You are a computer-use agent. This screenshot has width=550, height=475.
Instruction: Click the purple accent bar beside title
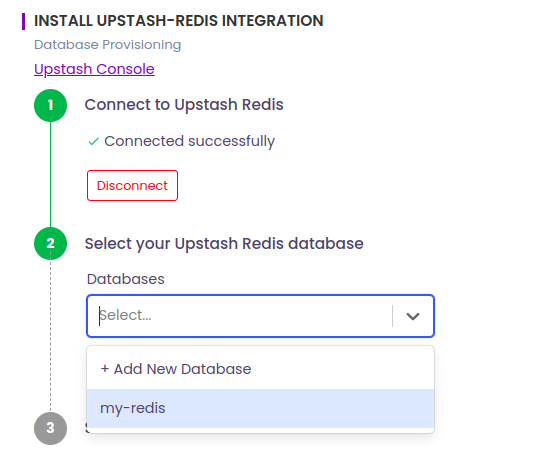[x=24, y=21]
